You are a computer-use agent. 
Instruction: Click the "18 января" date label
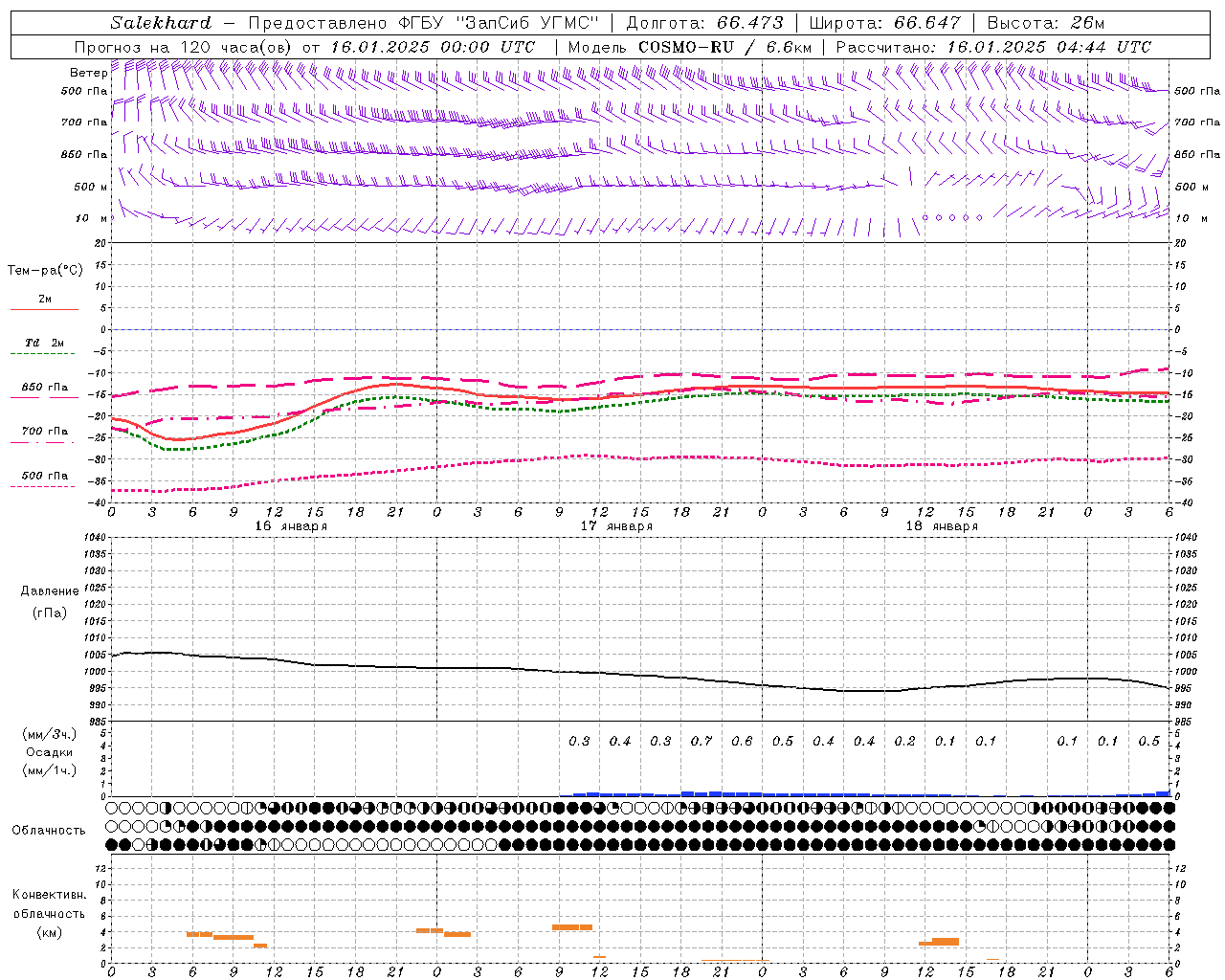942,526
